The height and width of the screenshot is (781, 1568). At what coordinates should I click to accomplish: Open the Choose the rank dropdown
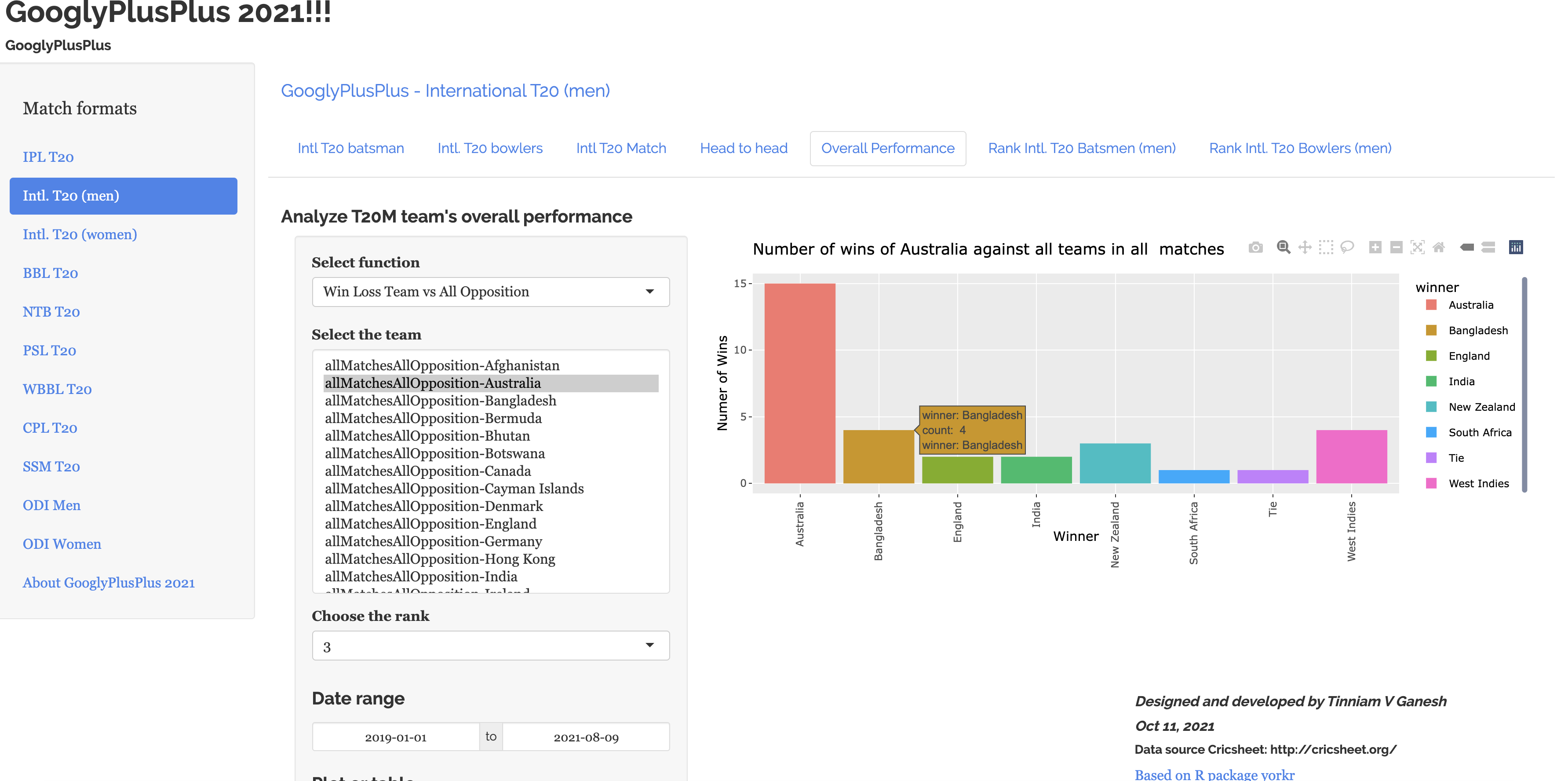pos(491,646)
